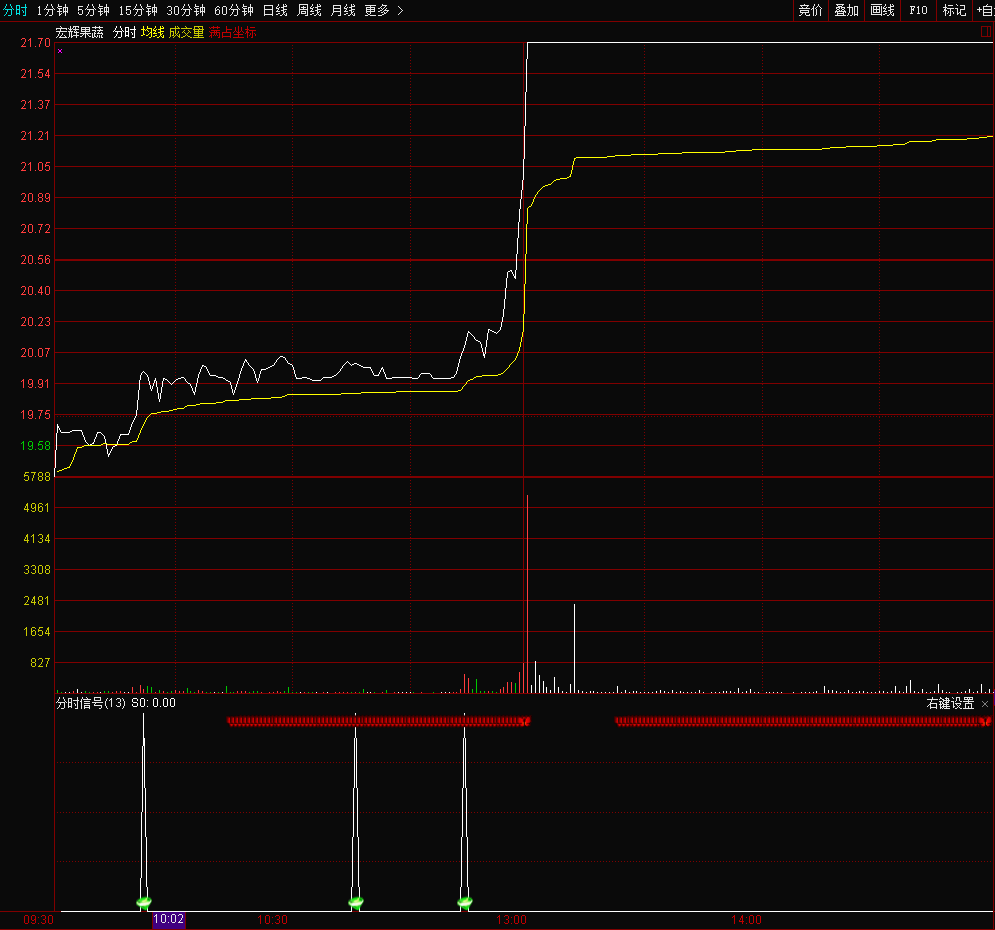The height and width of the screenshot is (930, 995).
Task: Open the 日线 daily chart
Action: 275,10
